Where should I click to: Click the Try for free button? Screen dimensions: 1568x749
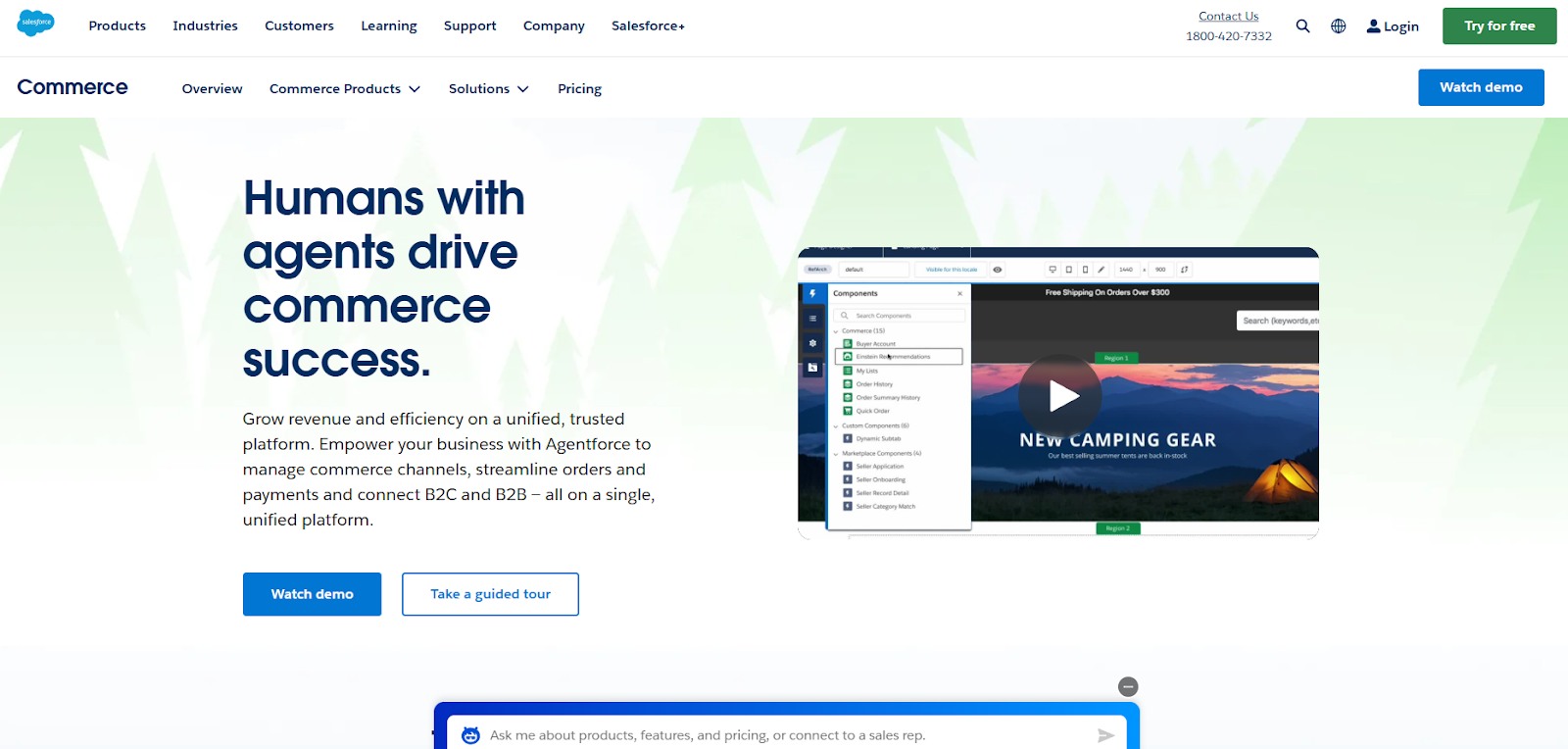pyautogui.click(x=1499, y=26)
